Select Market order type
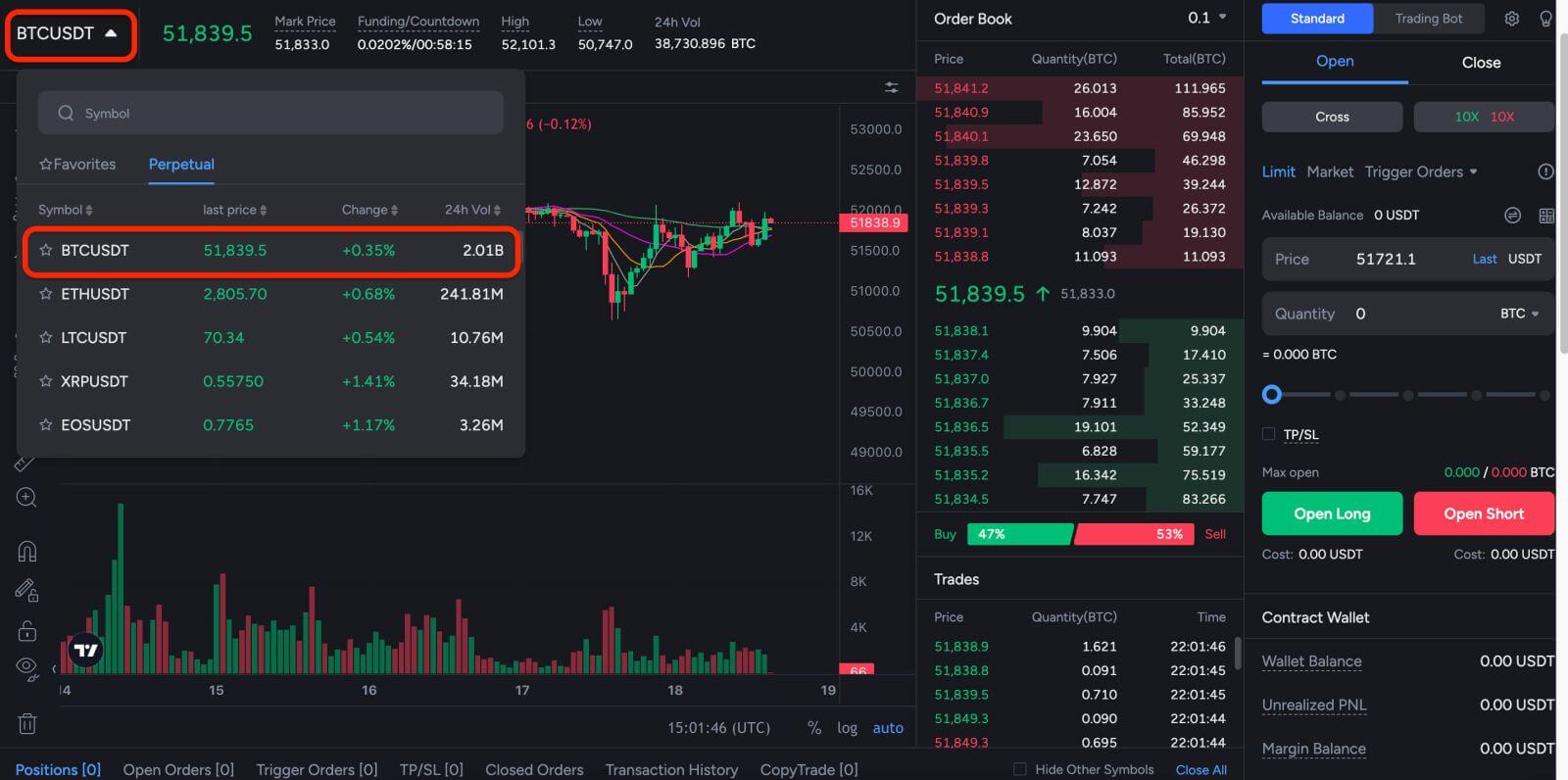This screenshot has width=1568, height=780. coord(1330,171)
